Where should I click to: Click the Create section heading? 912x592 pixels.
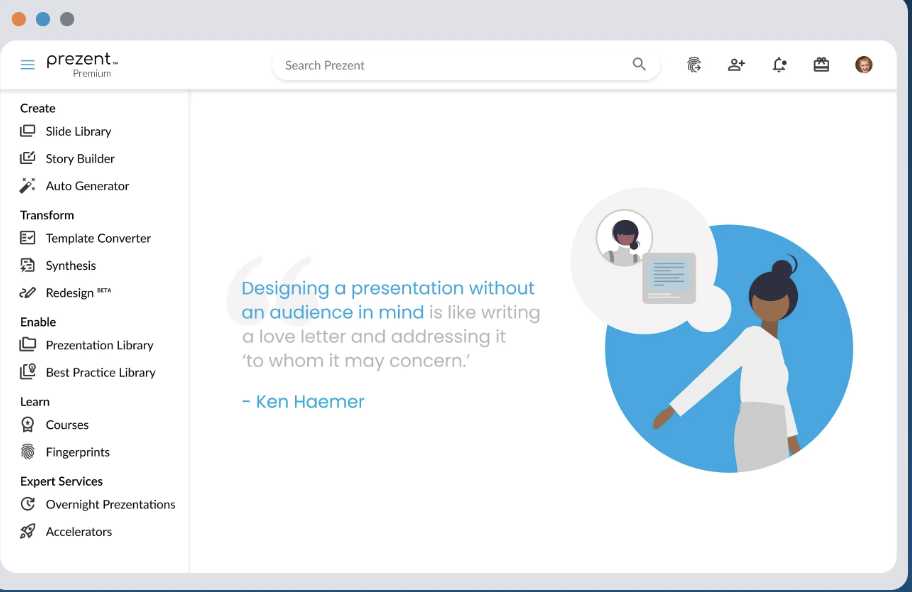point(38,108)
